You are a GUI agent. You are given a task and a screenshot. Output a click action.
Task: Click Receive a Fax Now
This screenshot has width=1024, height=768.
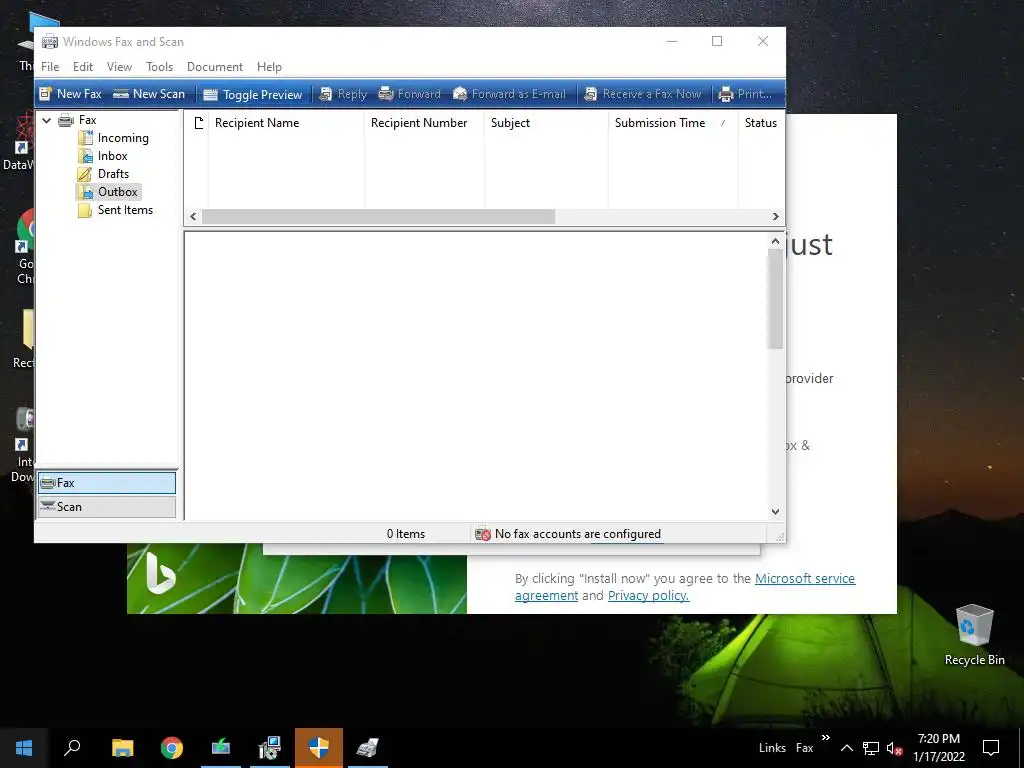643,94
